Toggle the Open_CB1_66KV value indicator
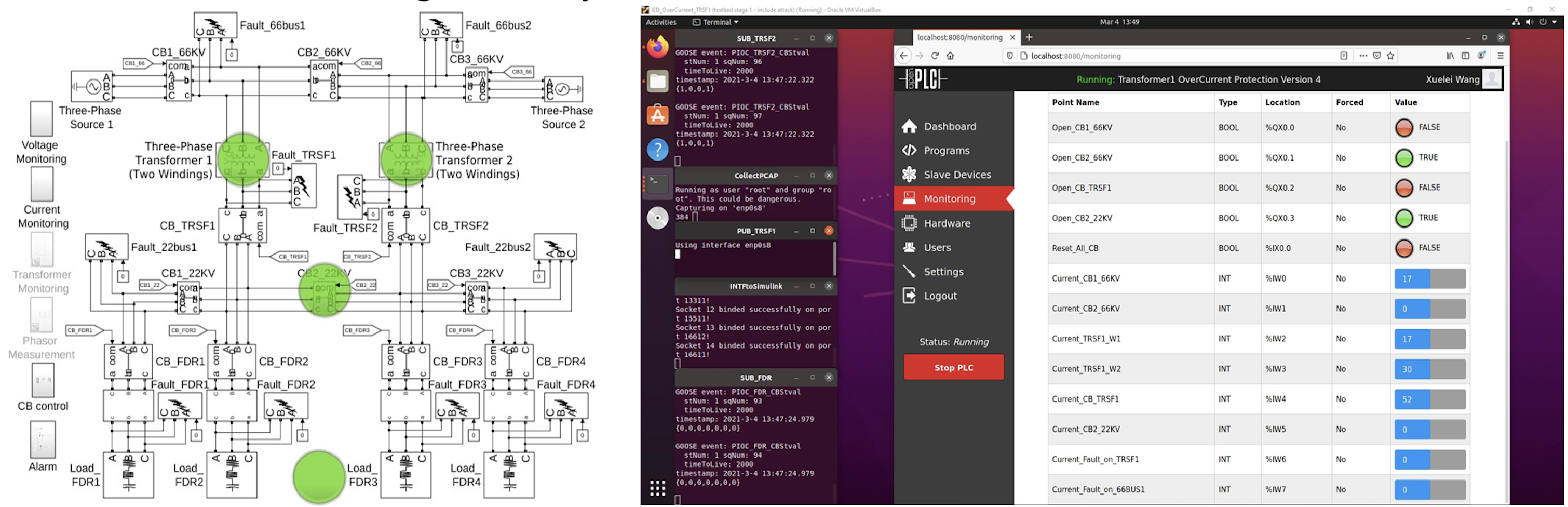The width and height of the screenshot is (1568, 507). click(x=1403, y=128)
